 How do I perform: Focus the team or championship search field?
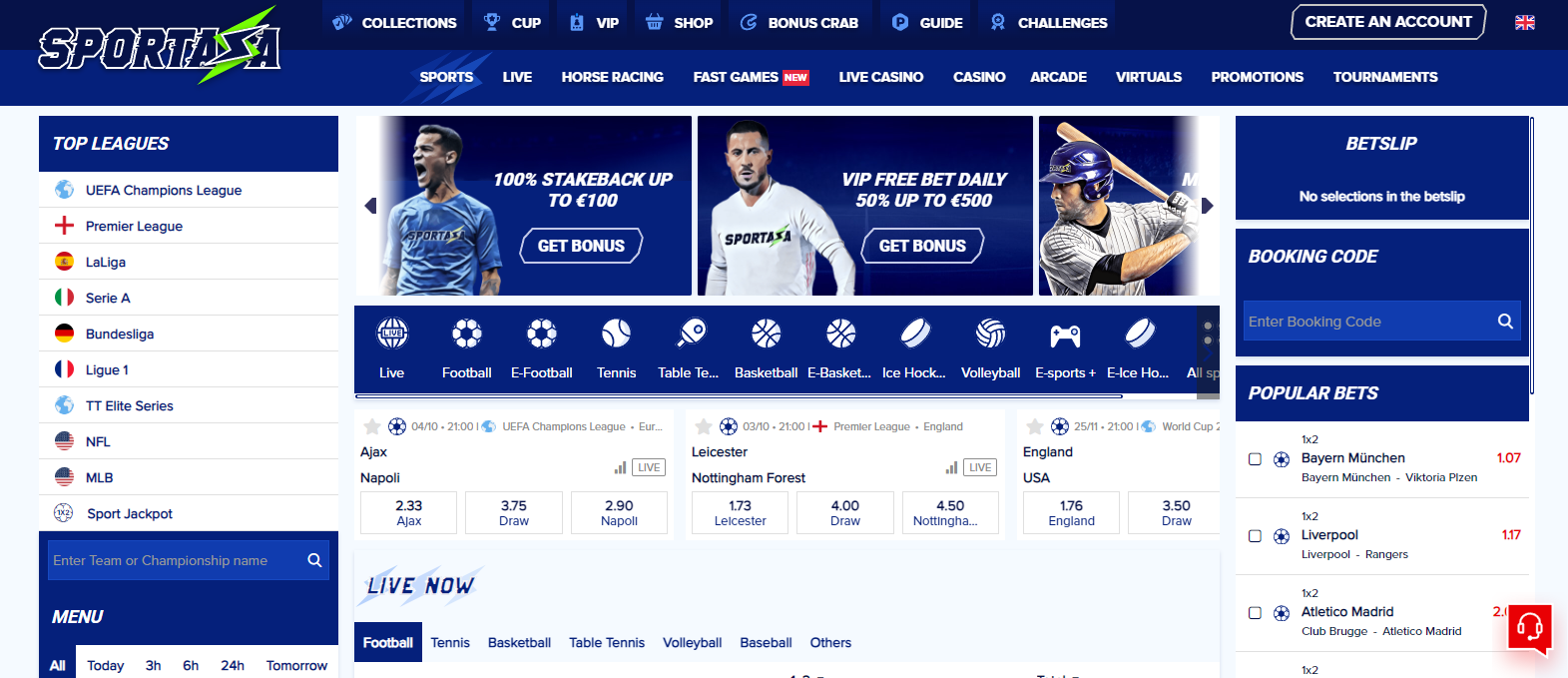[176, 560]
